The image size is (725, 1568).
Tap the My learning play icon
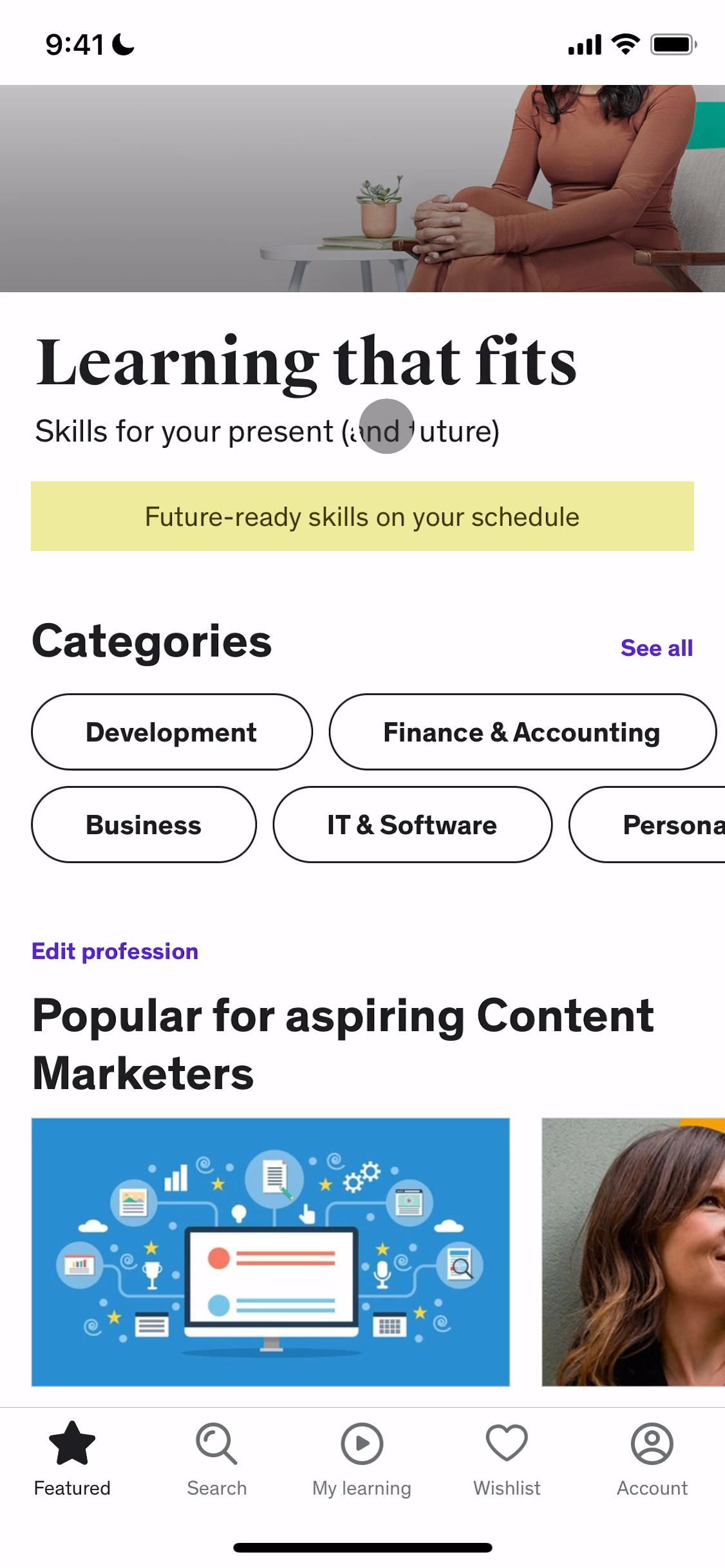tap(362, 1443)
